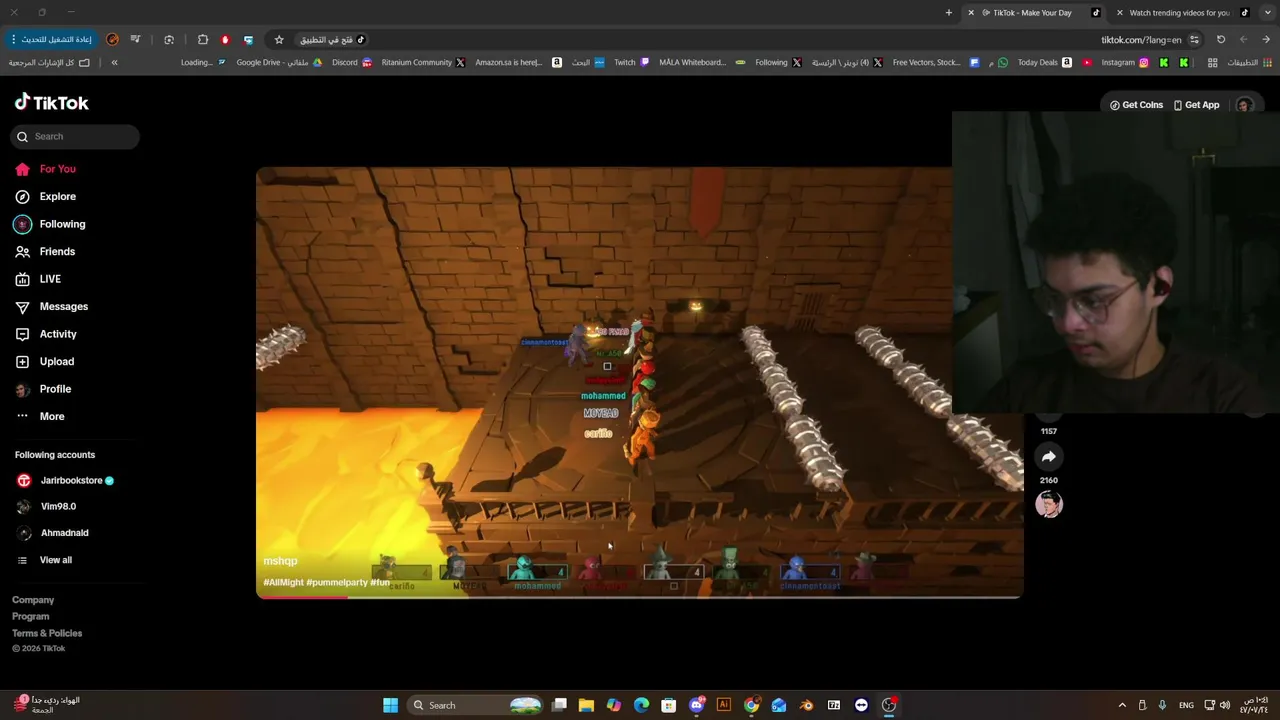This screenshot has width=1280, height=720.
Task: Open the profile avatar menu
Action: [1244, 105]
